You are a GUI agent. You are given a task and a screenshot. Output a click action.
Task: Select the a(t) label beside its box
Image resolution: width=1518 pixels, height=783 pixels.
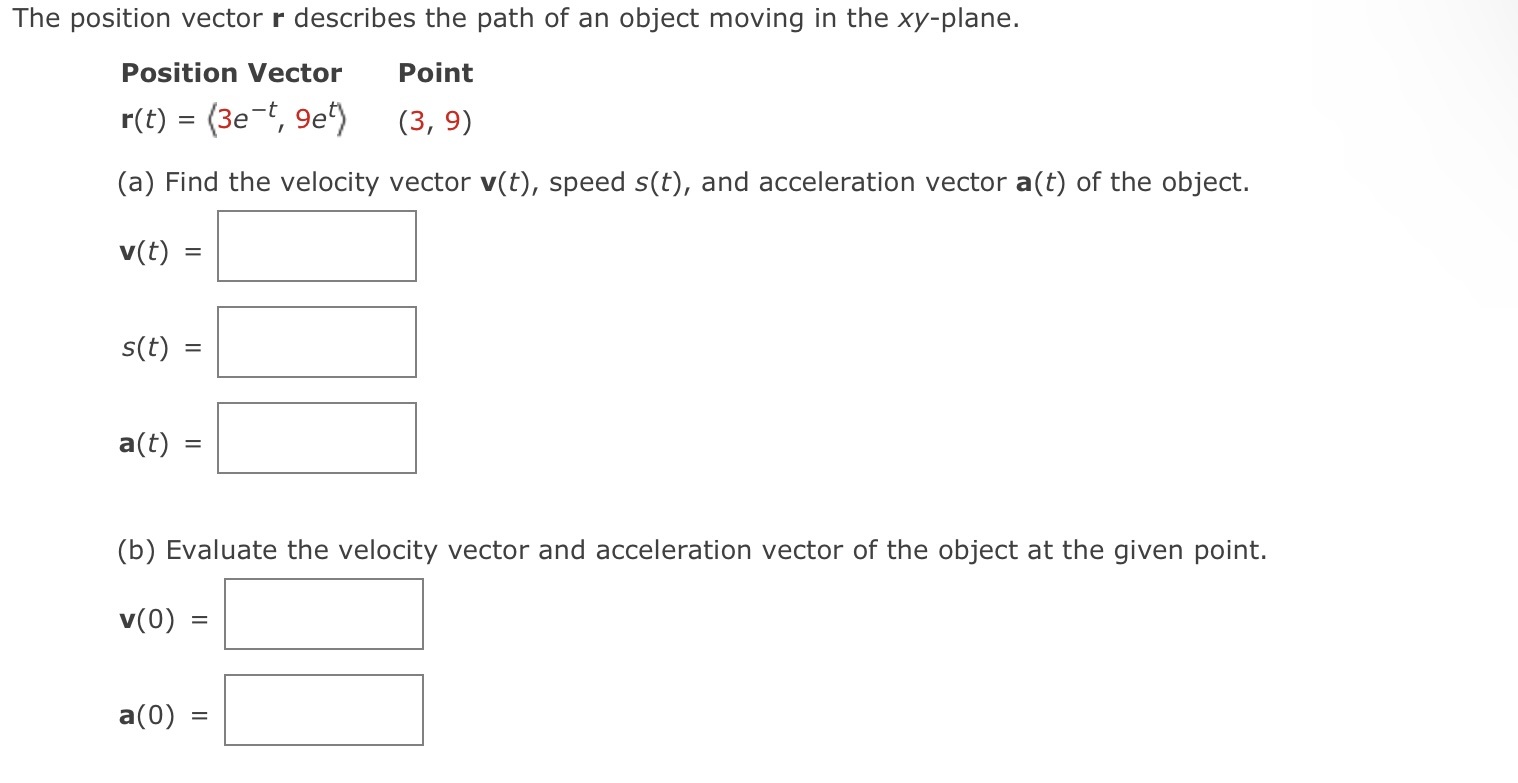point(147,443)
